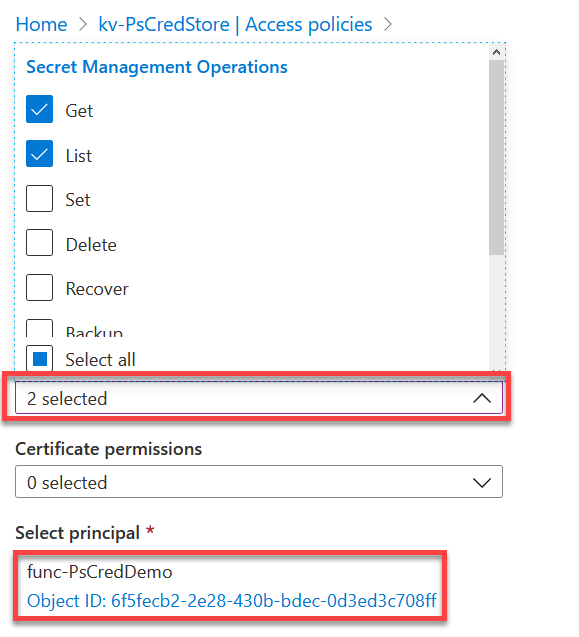Click the scrollbar up arrow in permissions list
This screenshot has width=579, height=637.
click(x=496, y=52)
